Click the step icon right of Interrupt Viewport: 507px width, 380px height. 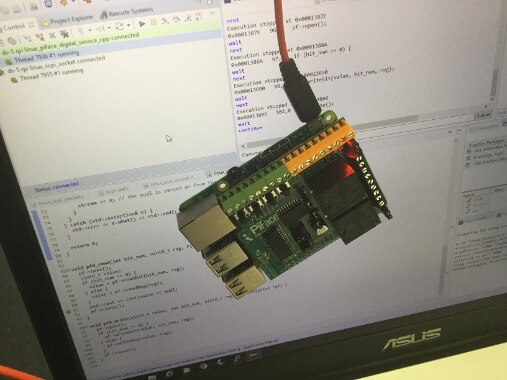(165, 21)
